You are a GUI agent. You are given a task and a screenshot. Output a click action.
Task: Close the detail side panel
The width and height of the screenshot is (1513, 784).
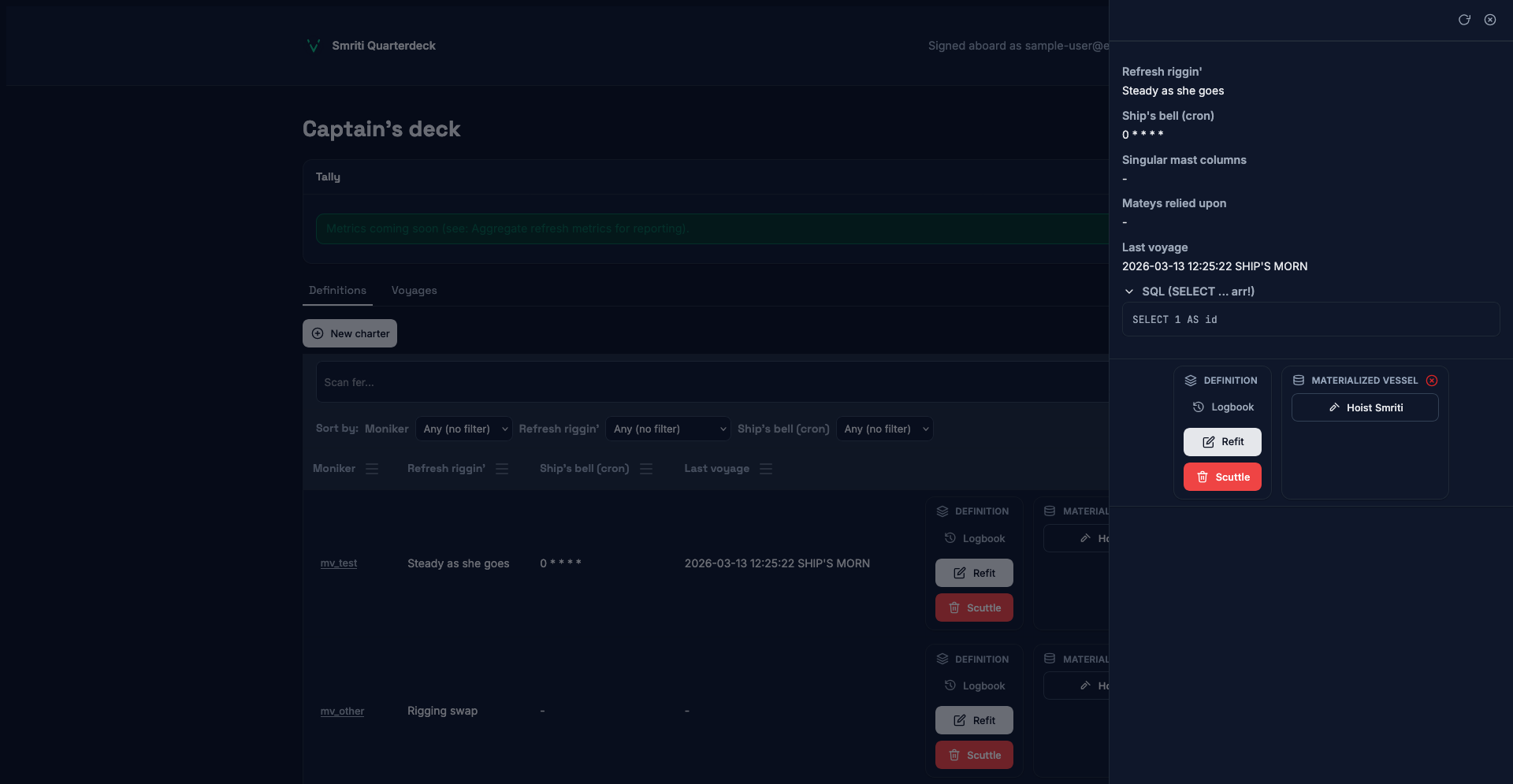click(x=1490, y=20)
